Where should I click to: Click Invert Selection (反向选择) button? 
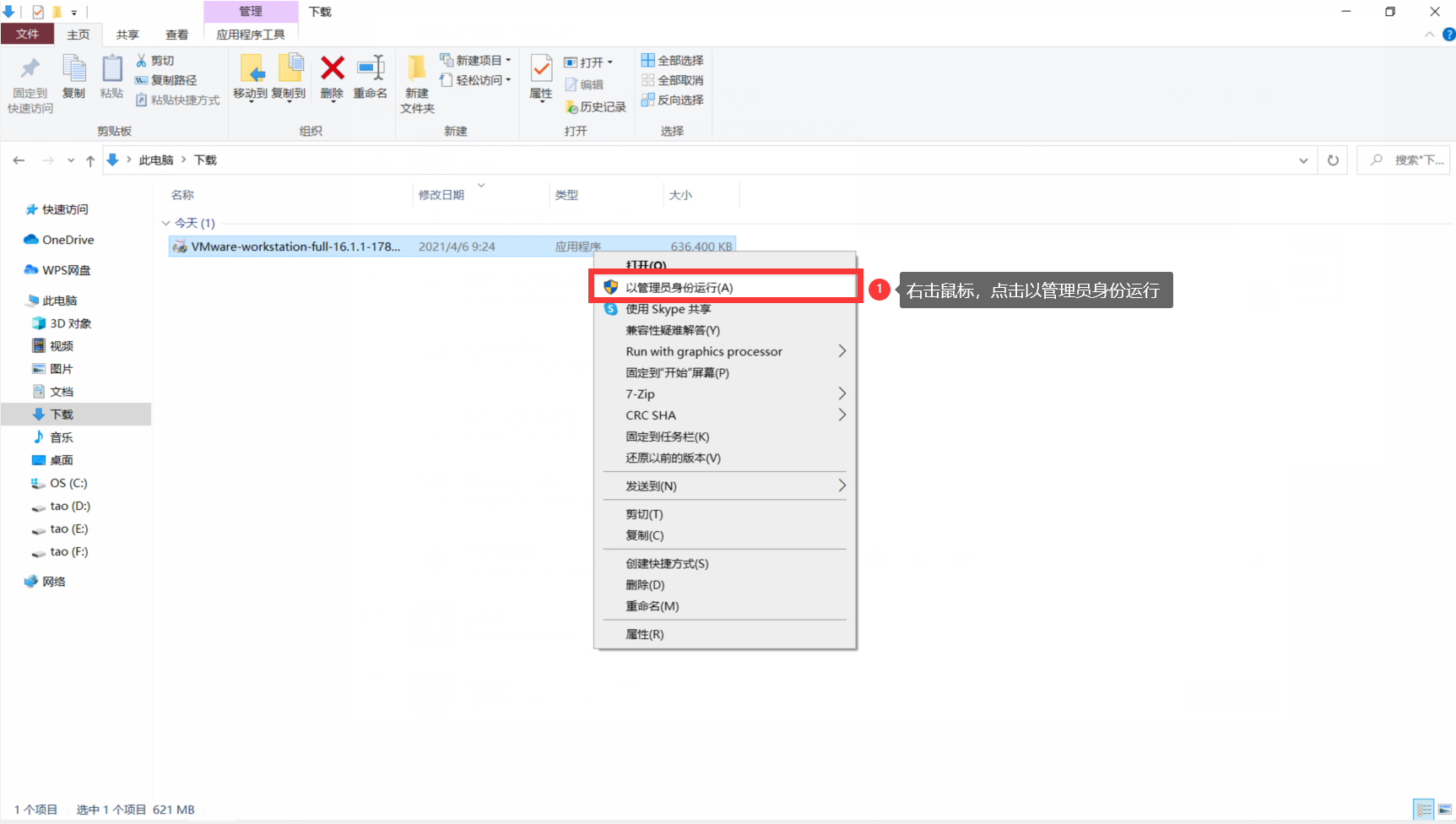673,100
